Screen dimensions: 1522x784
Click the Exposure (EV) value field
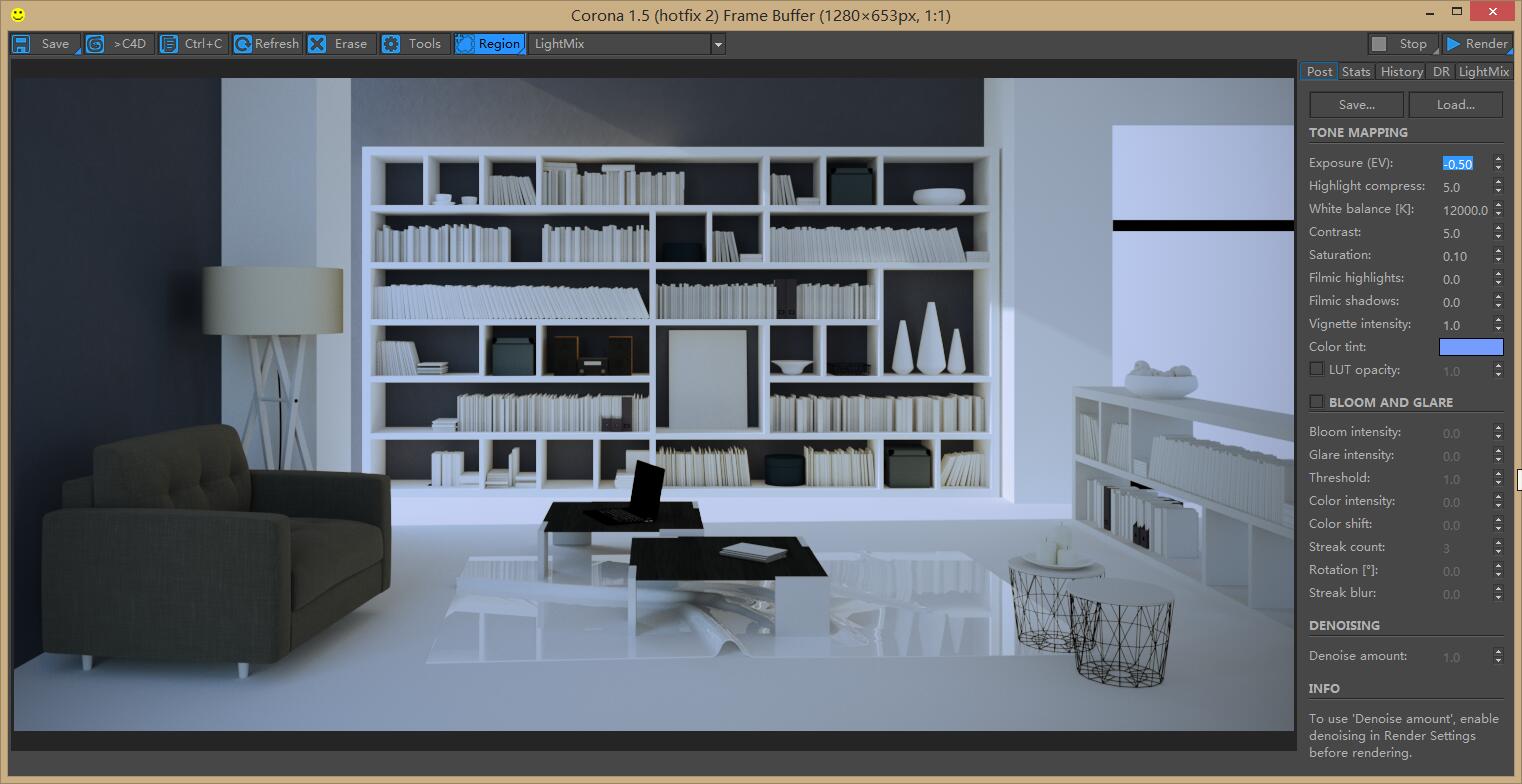pos(1465,164)
